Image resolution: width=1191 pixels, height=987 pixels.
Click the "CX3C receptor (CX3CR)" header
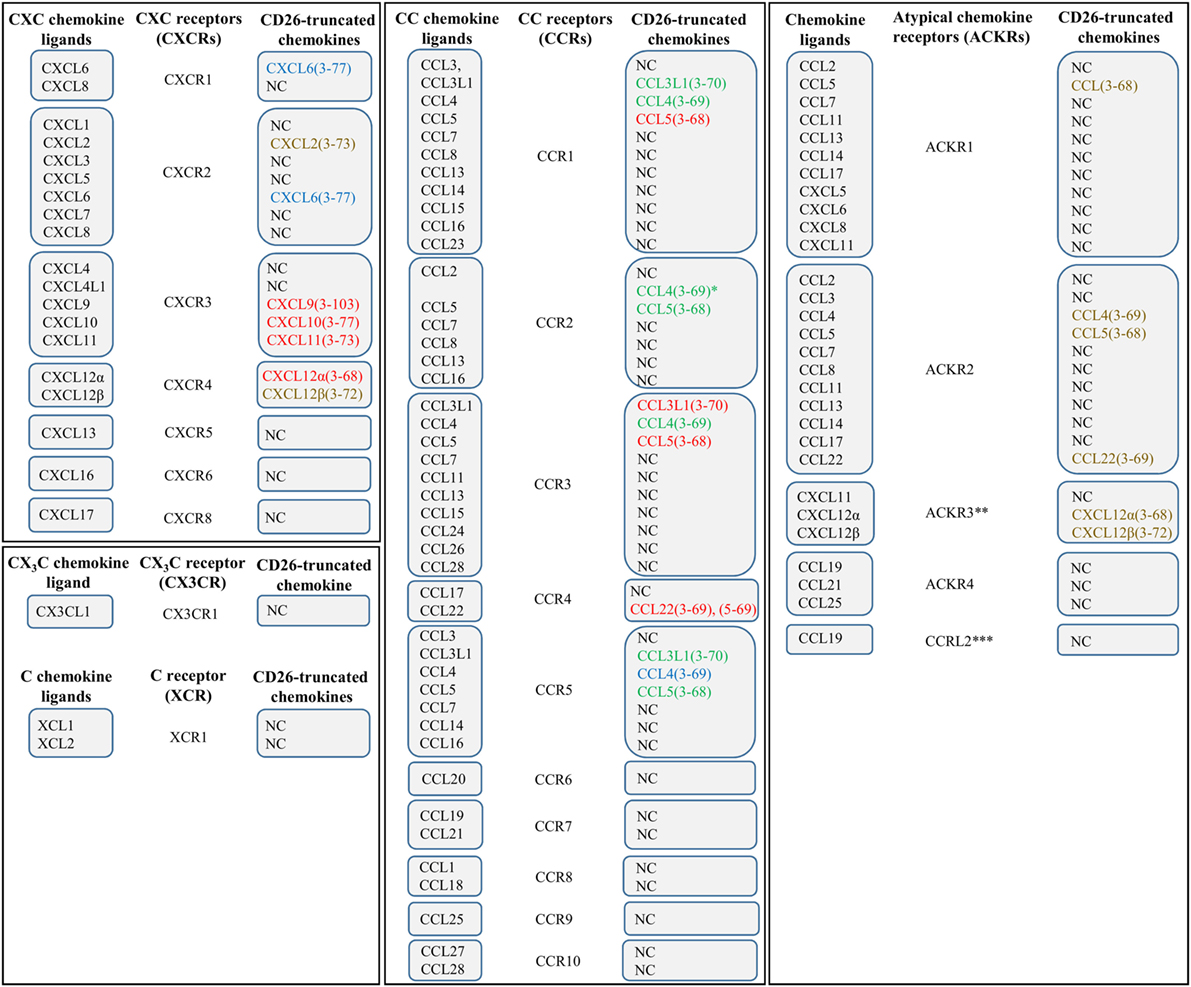coord(192,573)
